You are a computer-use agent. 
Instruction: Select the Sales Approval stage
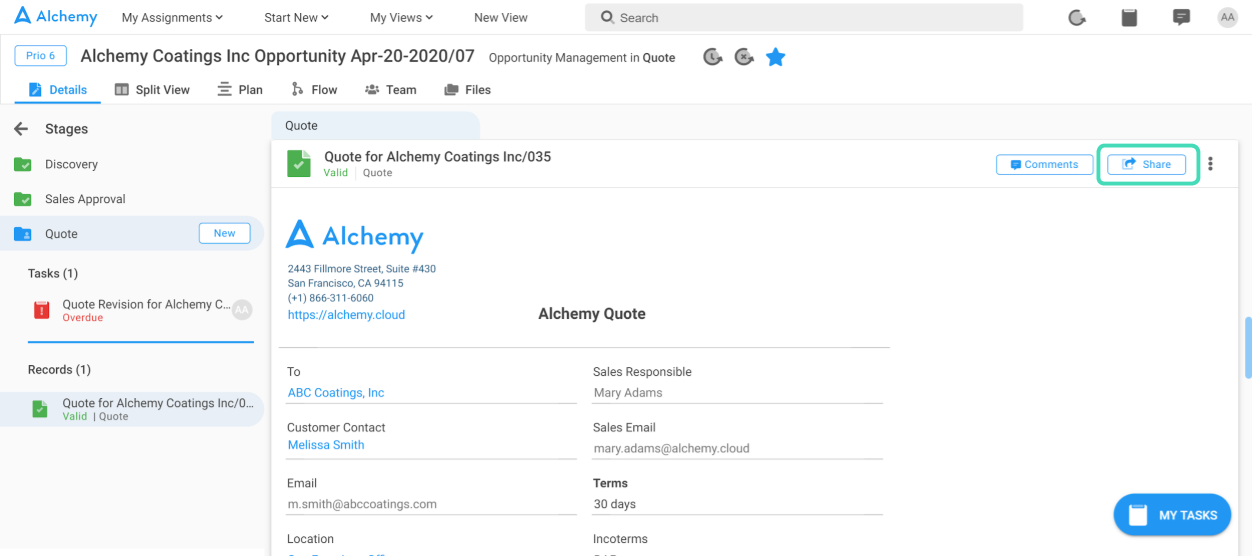(x=85, y=199)
